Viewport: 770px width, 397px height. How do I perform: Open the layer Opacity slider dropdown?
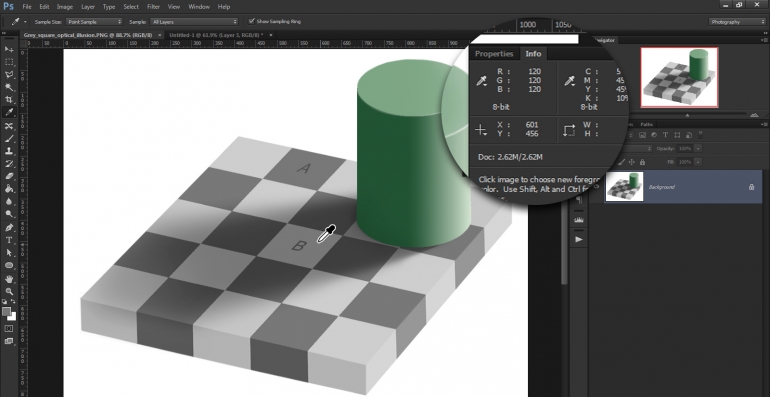(x=698, y=148)
